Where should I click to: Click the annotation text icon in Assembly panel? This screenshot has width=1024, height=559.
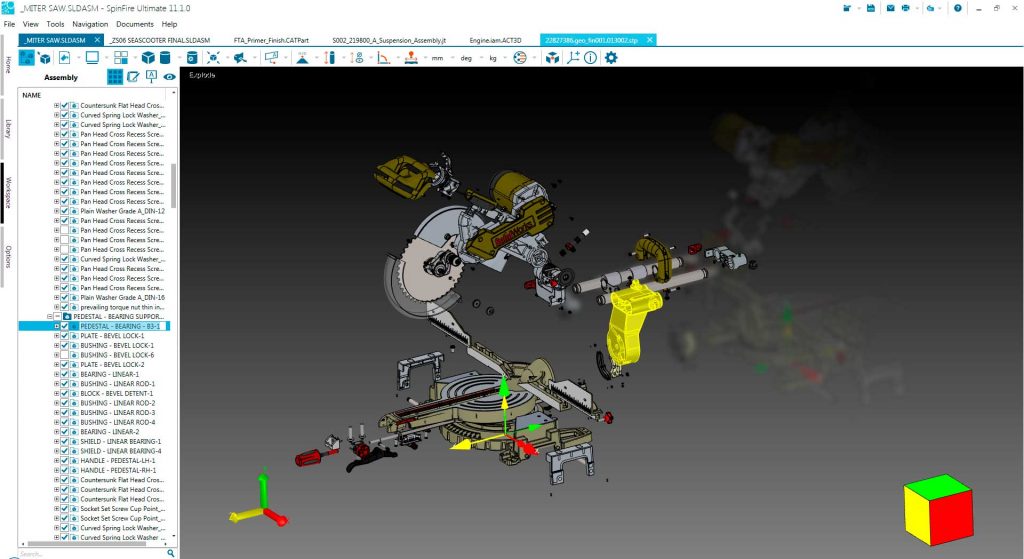[x=152, y=77]
